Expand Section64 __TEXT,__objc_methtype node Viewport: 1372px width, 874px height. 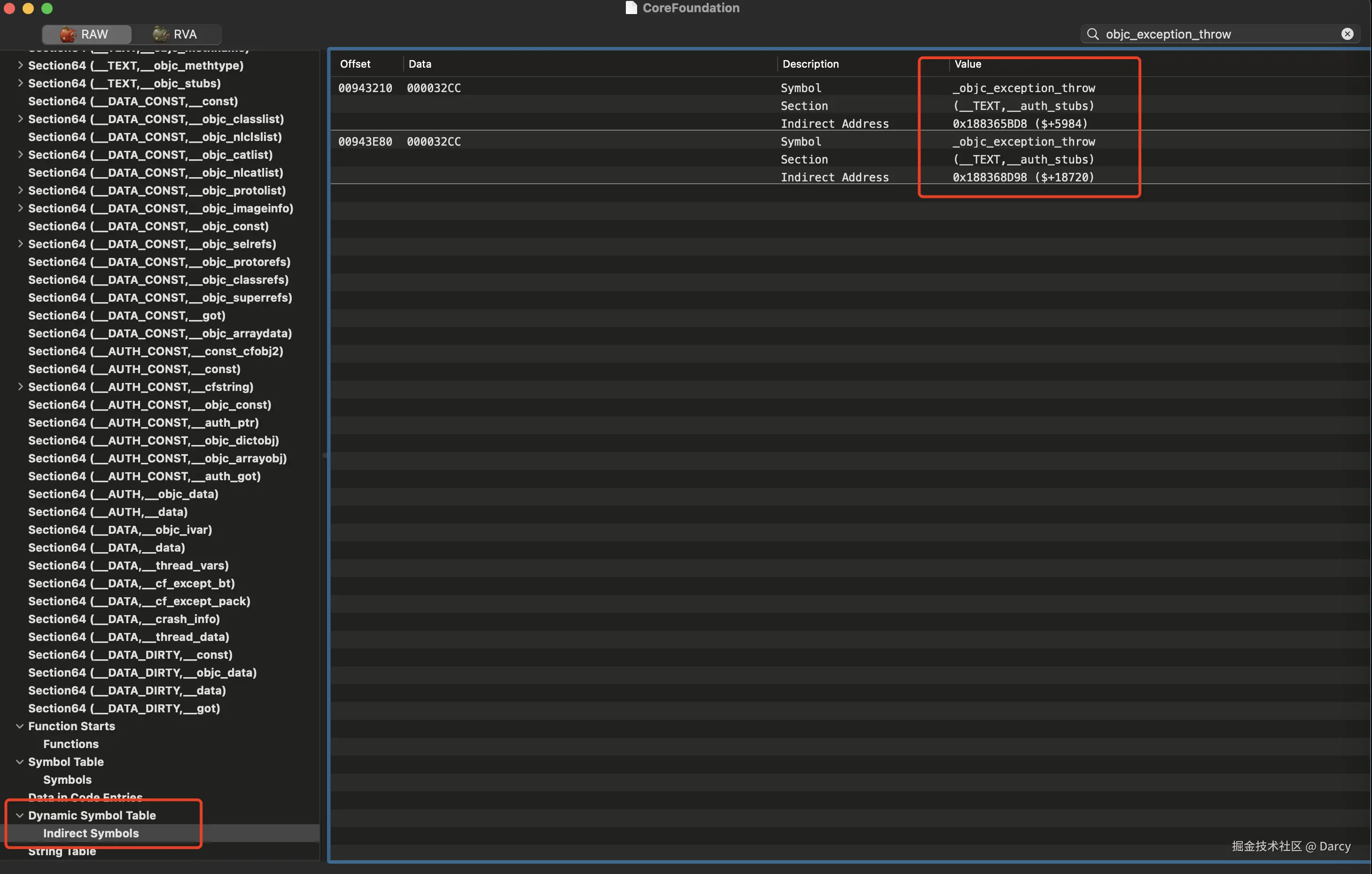pos(20,65)
